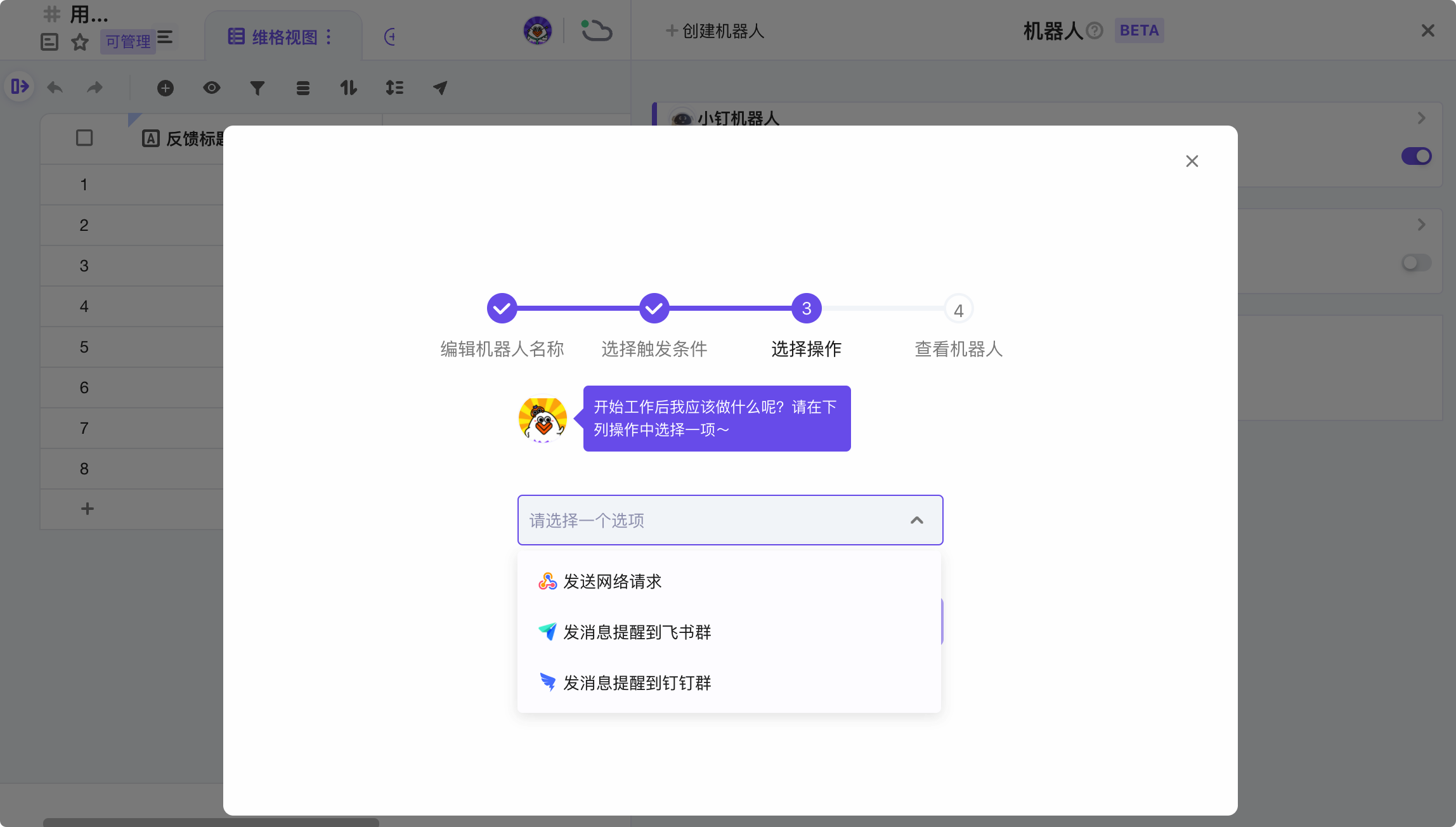
Task: Open the filter funnel icon
Action: click(257, 88)
